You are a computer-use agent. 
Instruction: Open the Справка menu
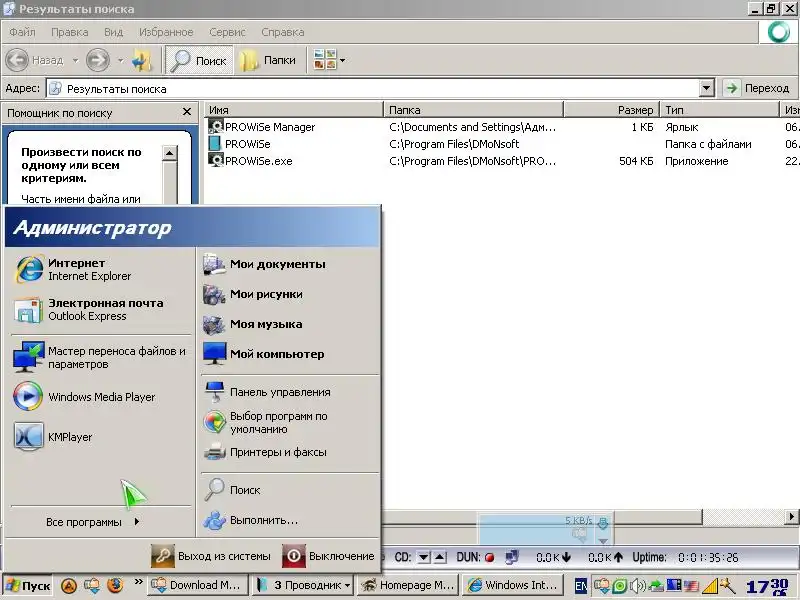click(x=283, y=32)
